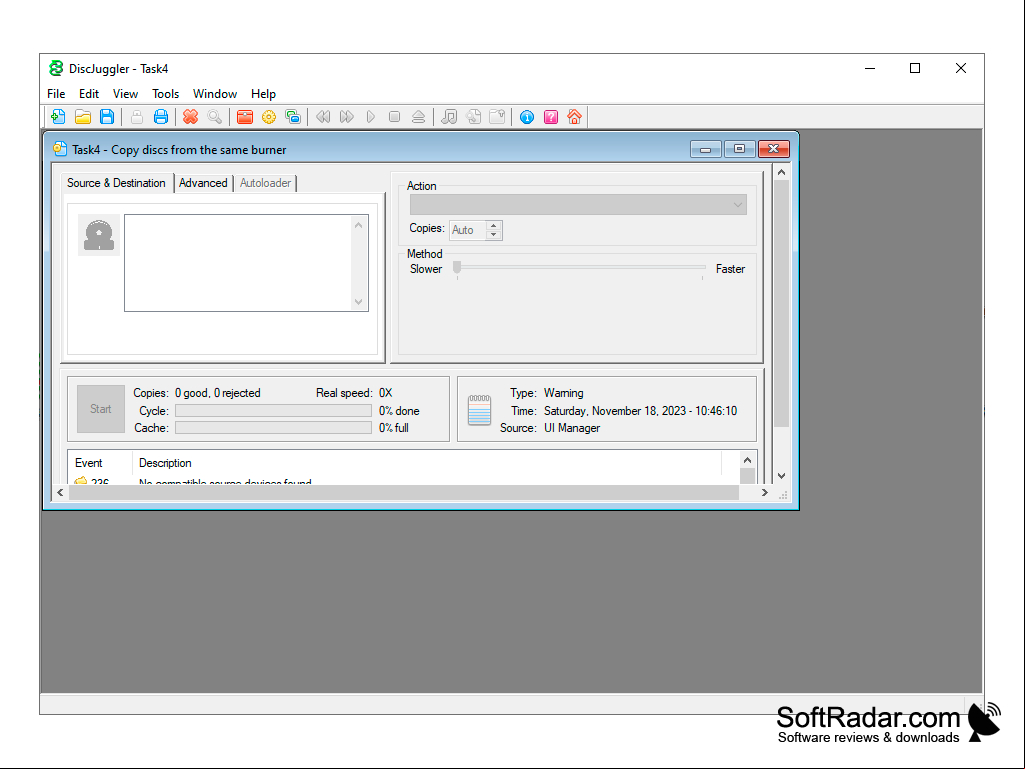1025x769 pixels.
Task: Open the Tools menu
Action: 165,94
